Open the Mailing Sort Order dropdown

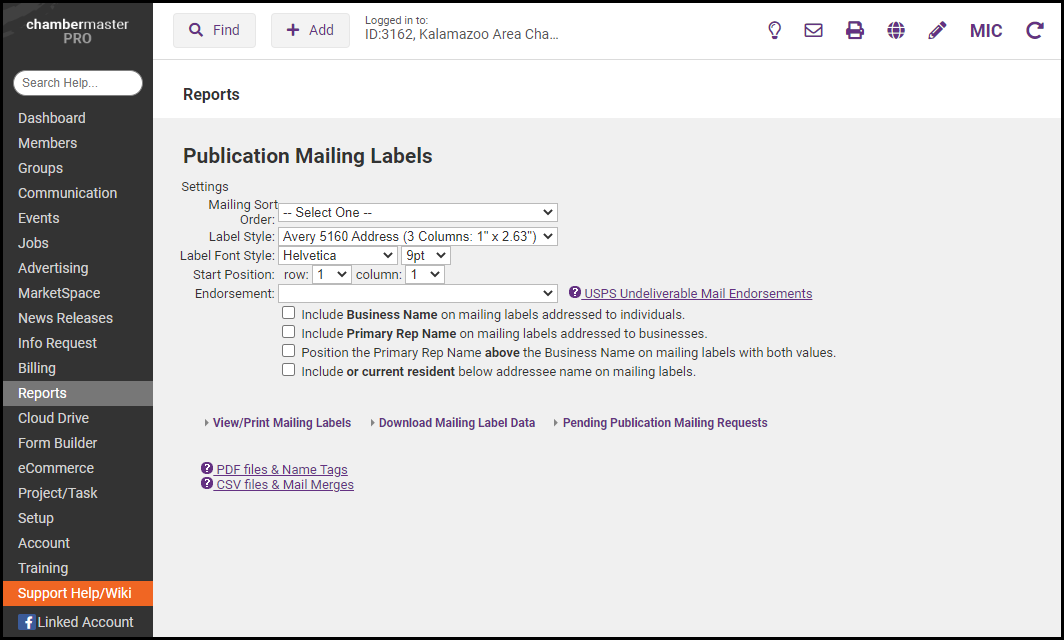click(417, 212)
